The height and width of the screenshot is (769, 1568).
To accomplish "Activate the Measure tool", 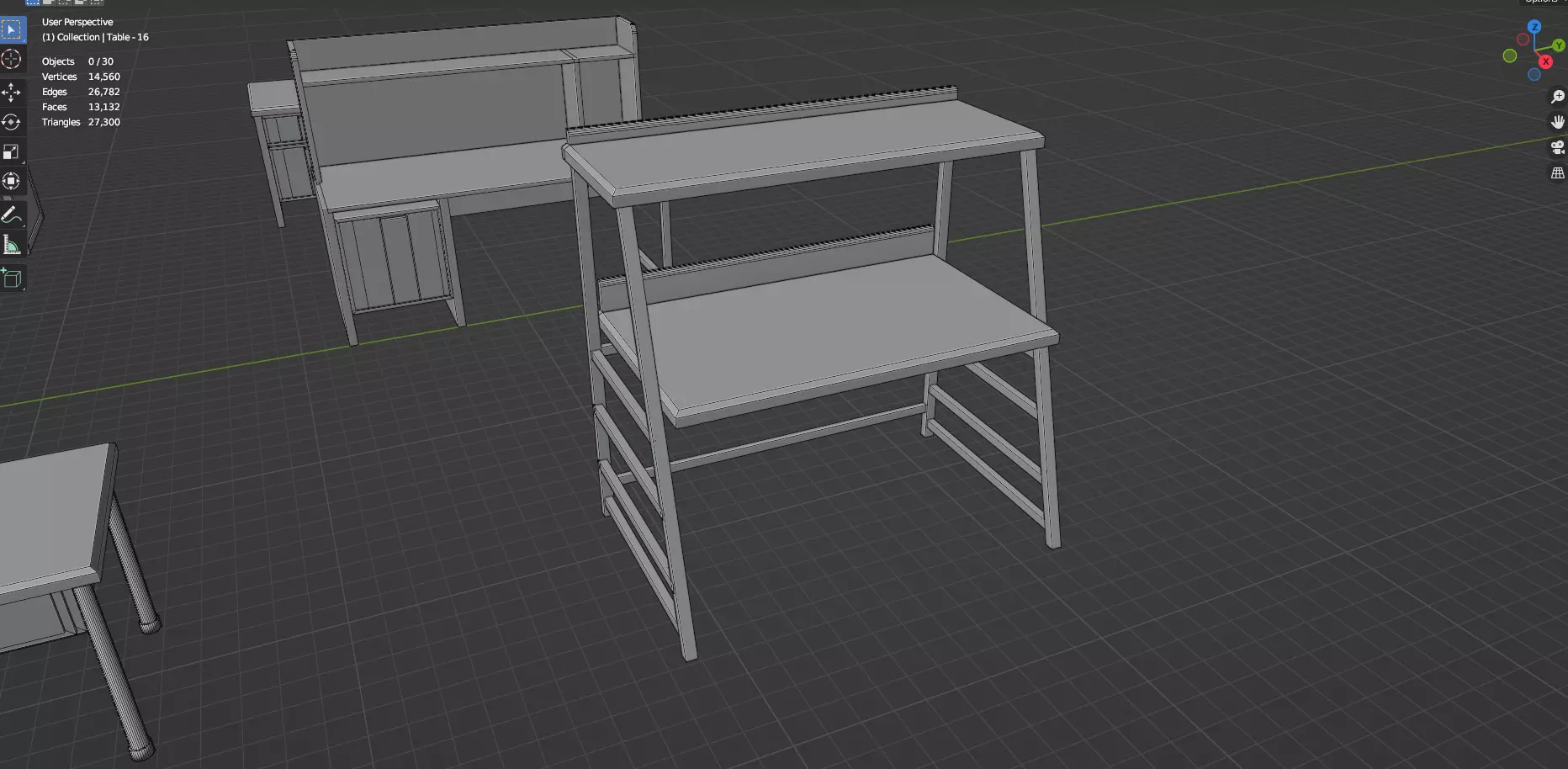I will (12, 245).
